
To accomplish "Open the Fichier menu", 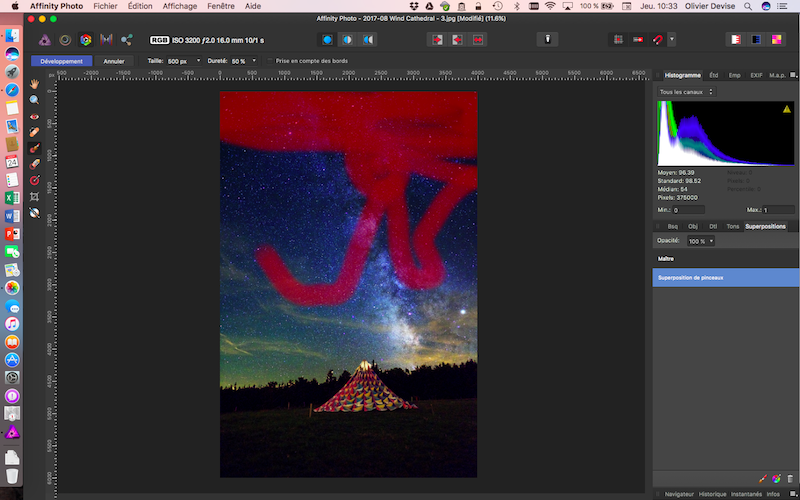I will tap(105, 6).
